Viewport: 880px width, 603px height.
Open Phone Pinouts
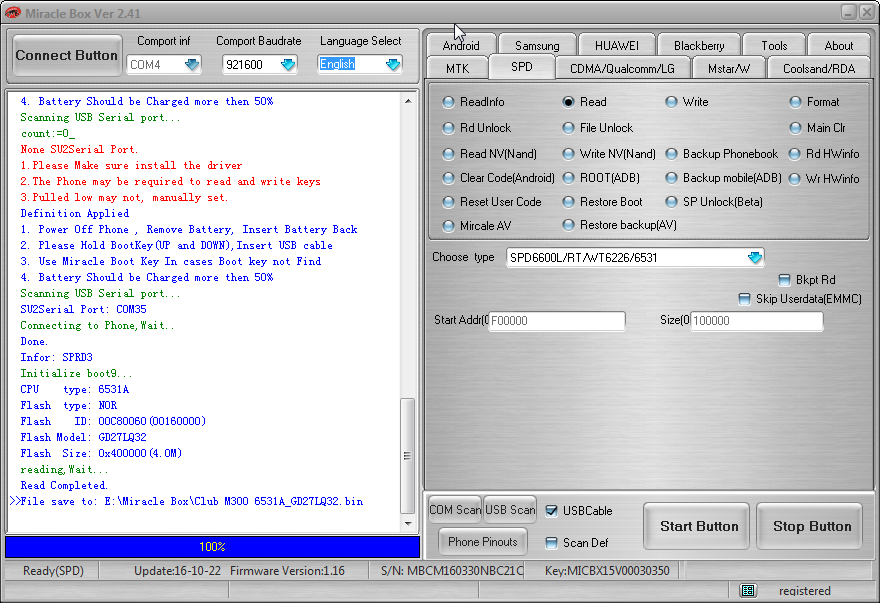coord(483,542)
